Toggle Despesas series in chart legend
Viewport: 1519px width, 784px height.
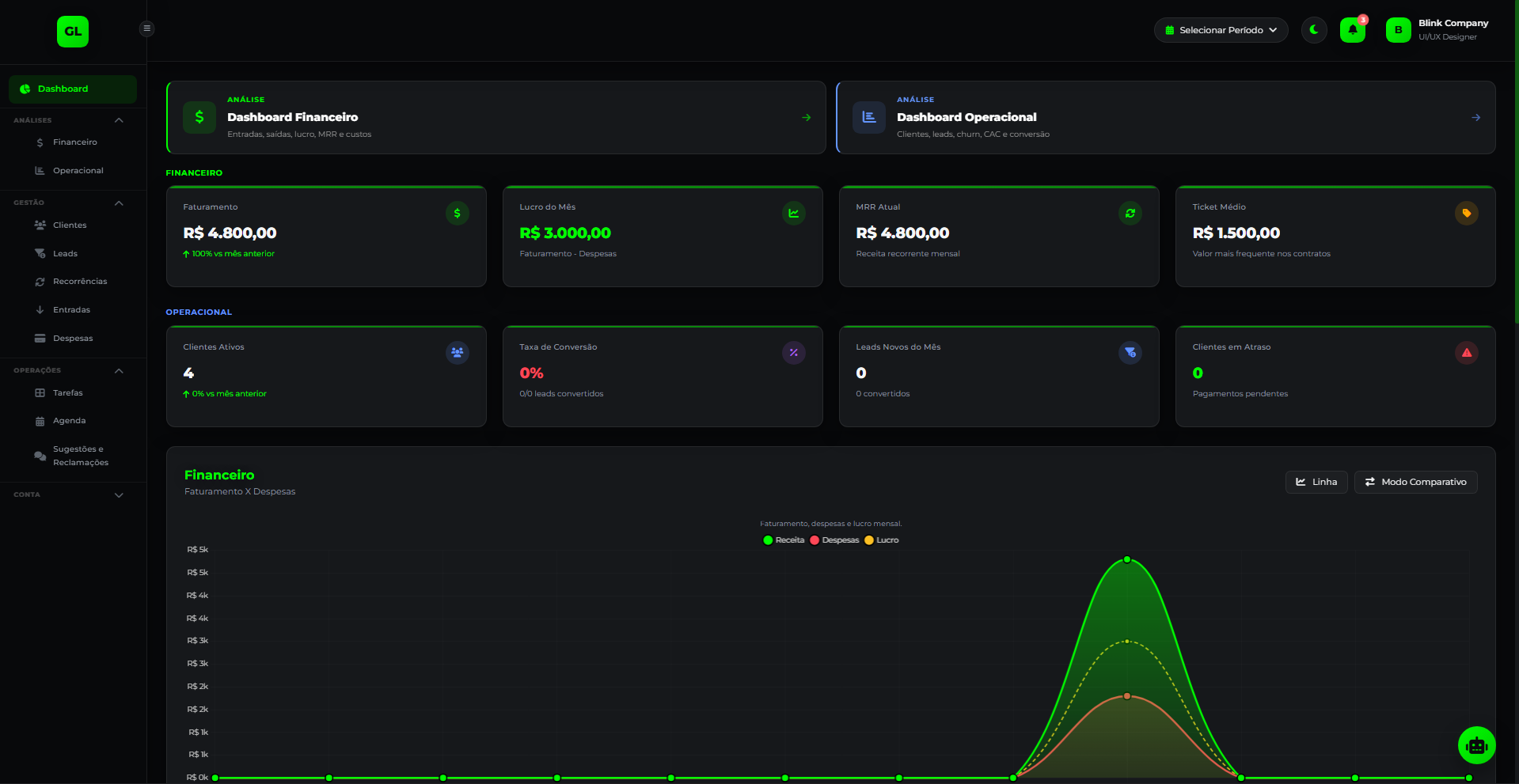[834, 540]
